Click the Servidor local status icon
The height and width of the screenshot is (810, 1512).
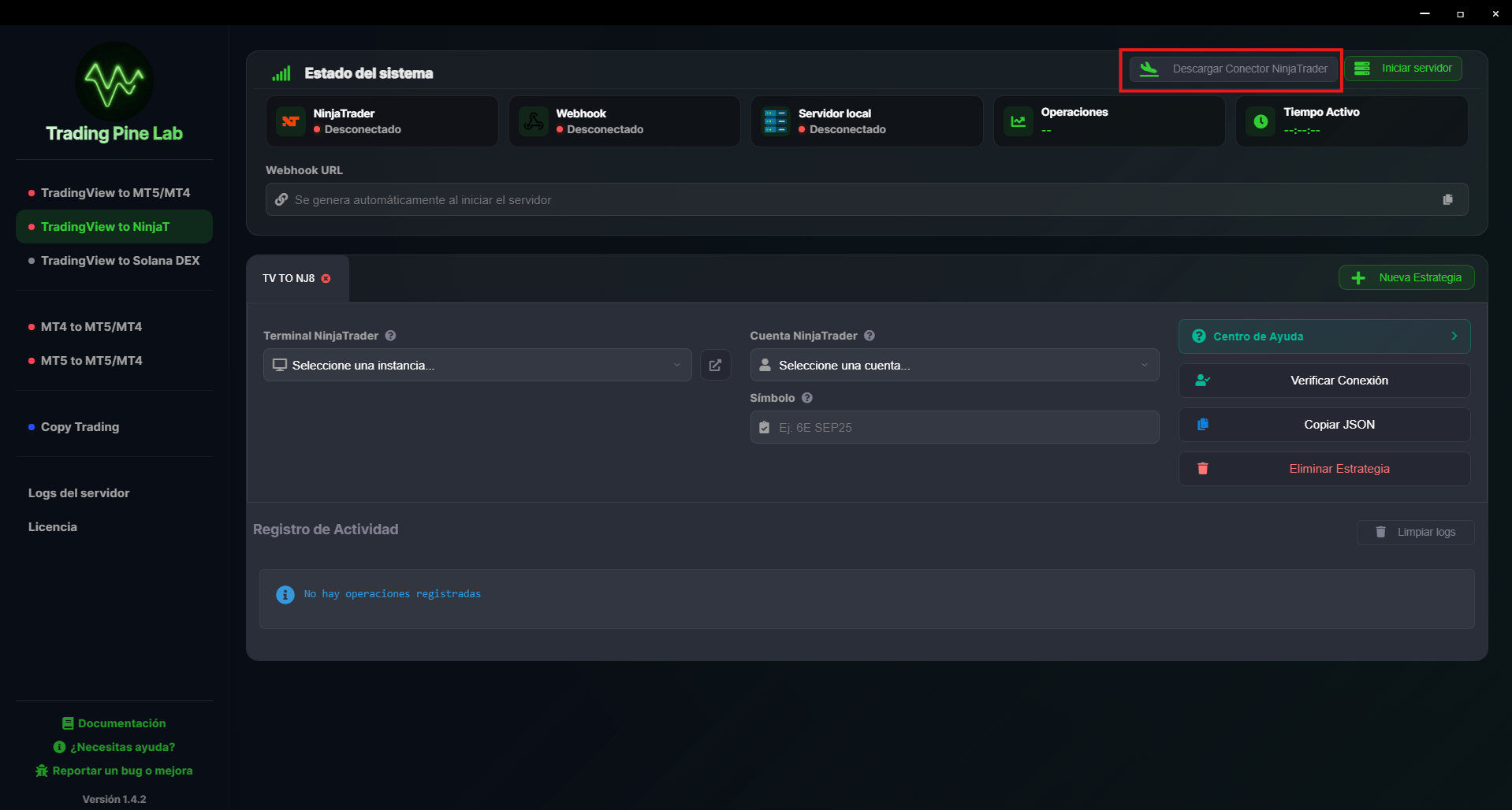coord(775,121)
